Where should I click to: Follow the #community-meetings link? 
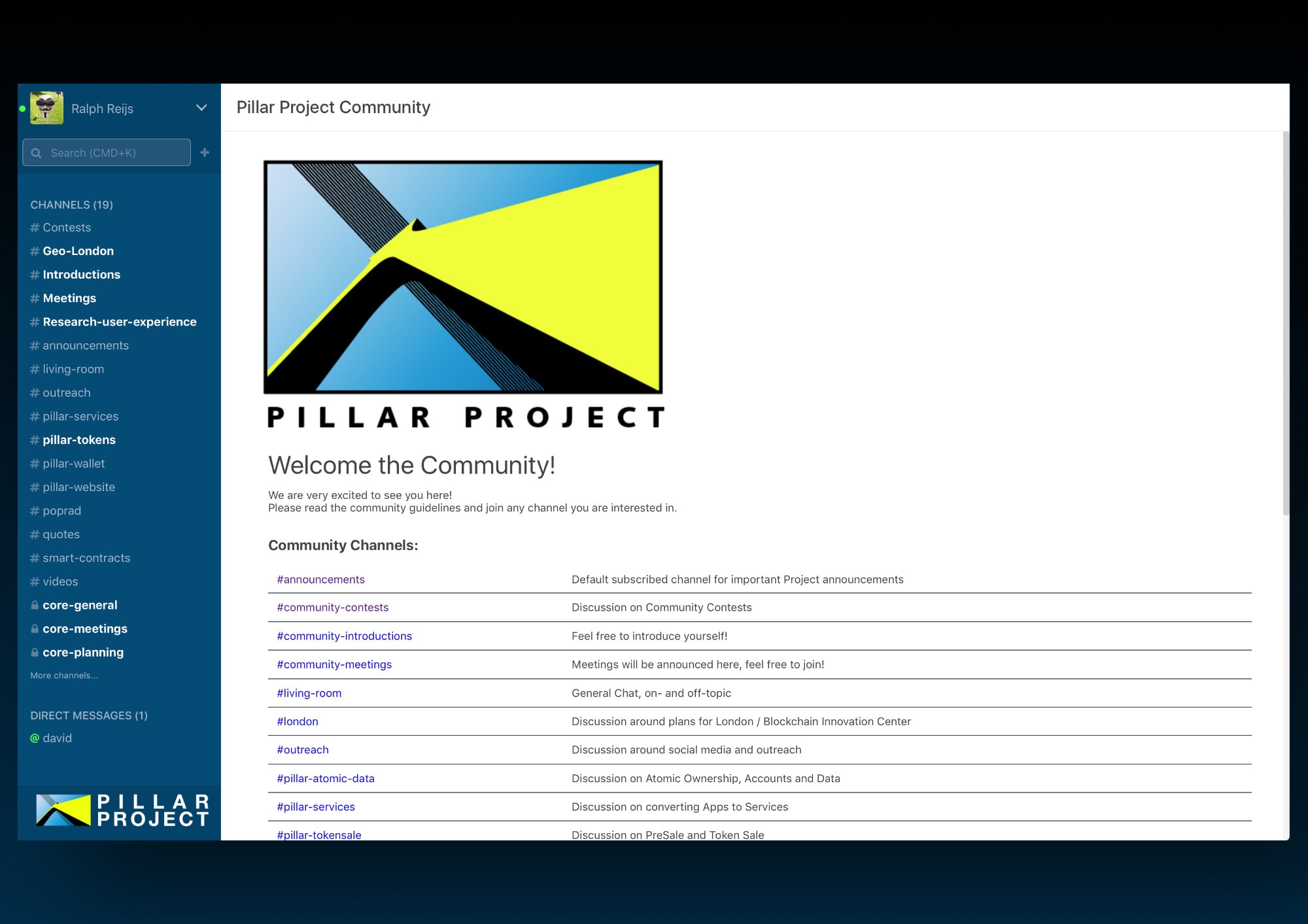tap(334, 664)
